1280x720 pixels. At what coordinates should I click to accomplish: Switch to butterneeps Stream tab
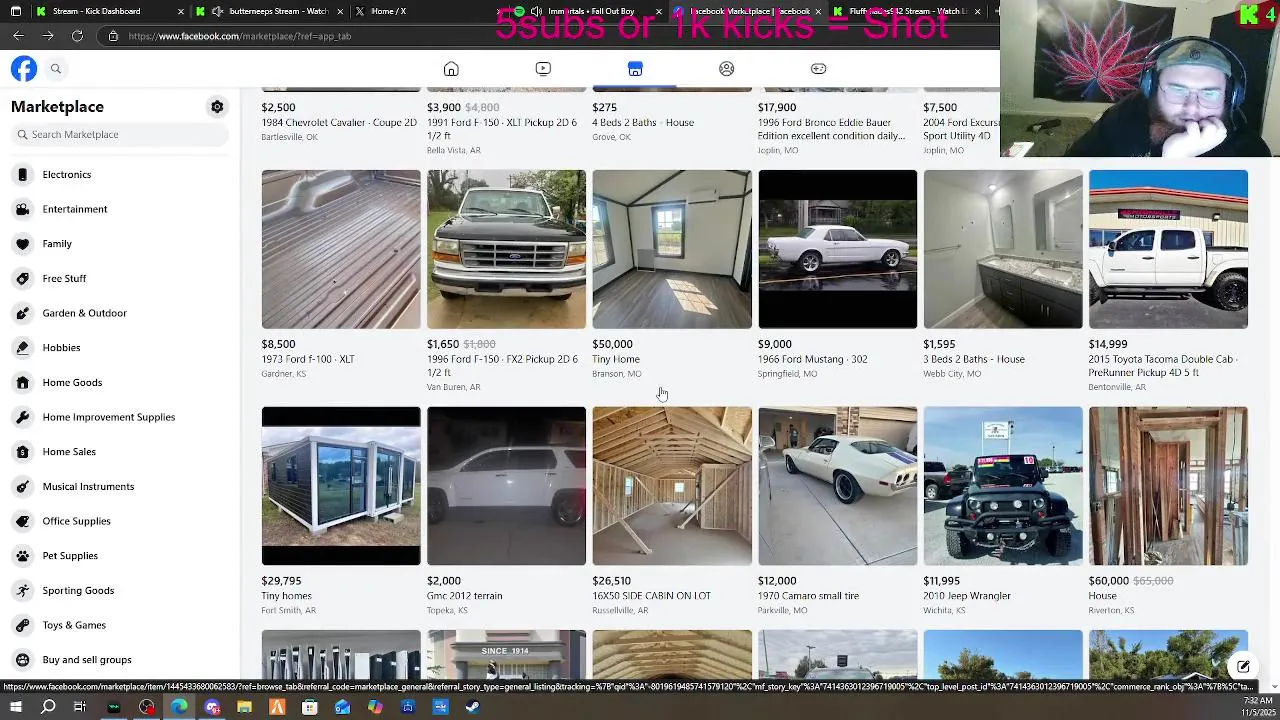269,11
